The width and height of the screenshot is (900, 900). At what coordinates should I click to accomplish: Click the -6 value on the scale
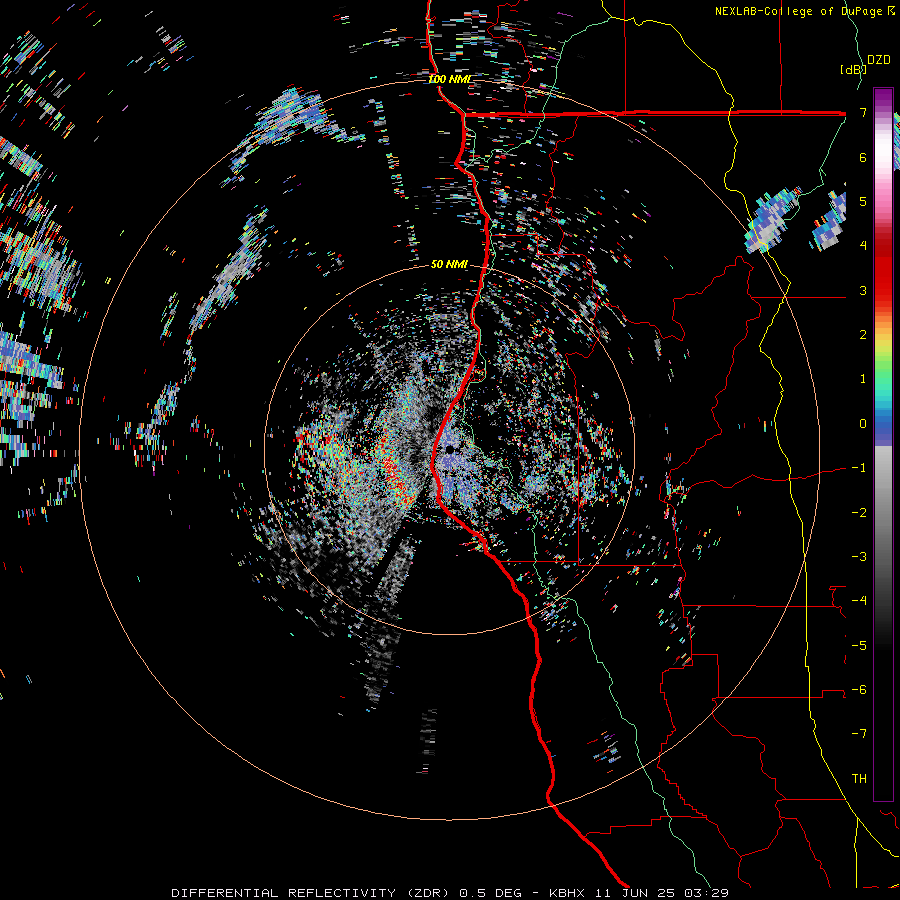point(859,690)
